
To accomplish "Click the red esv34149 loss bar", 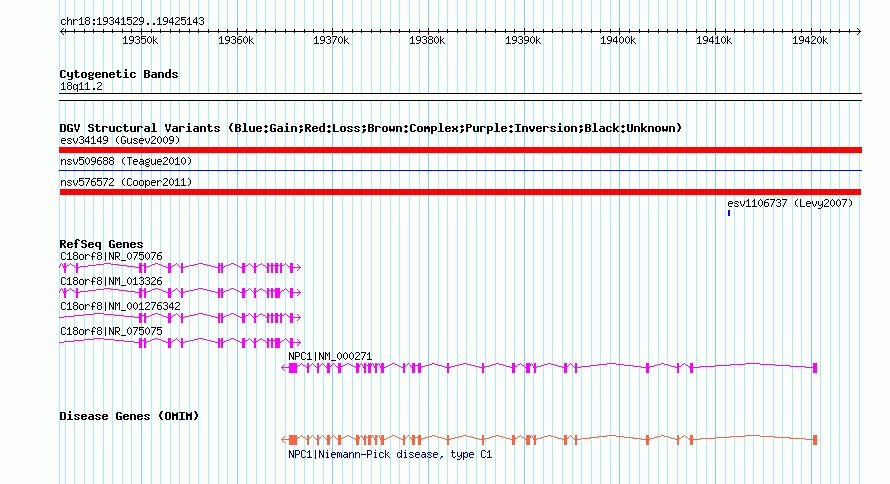I will [x=460, y=150].
